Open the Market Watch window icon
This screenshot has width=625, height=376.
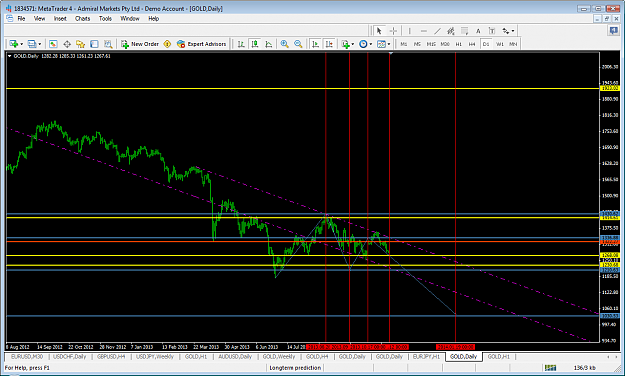click(53, 44)
